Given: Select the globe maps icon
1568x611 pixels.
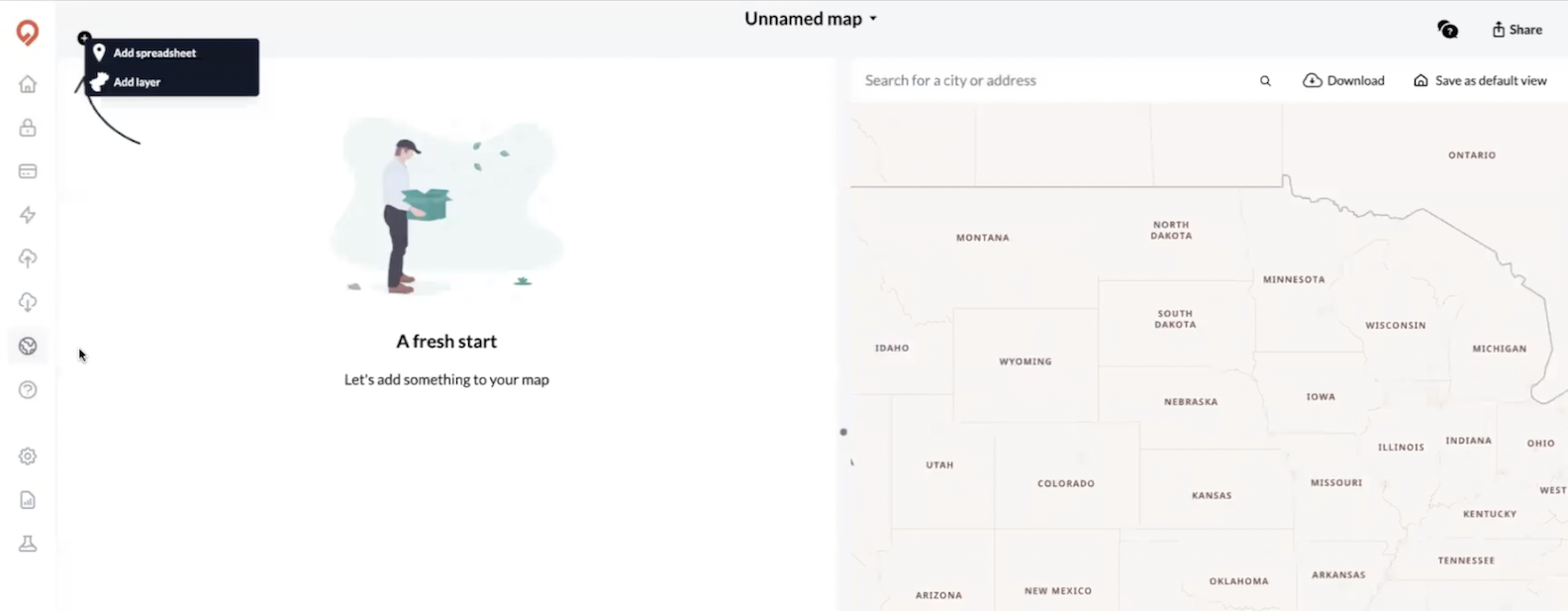Looking at the screenshot, I should [28, 346].
